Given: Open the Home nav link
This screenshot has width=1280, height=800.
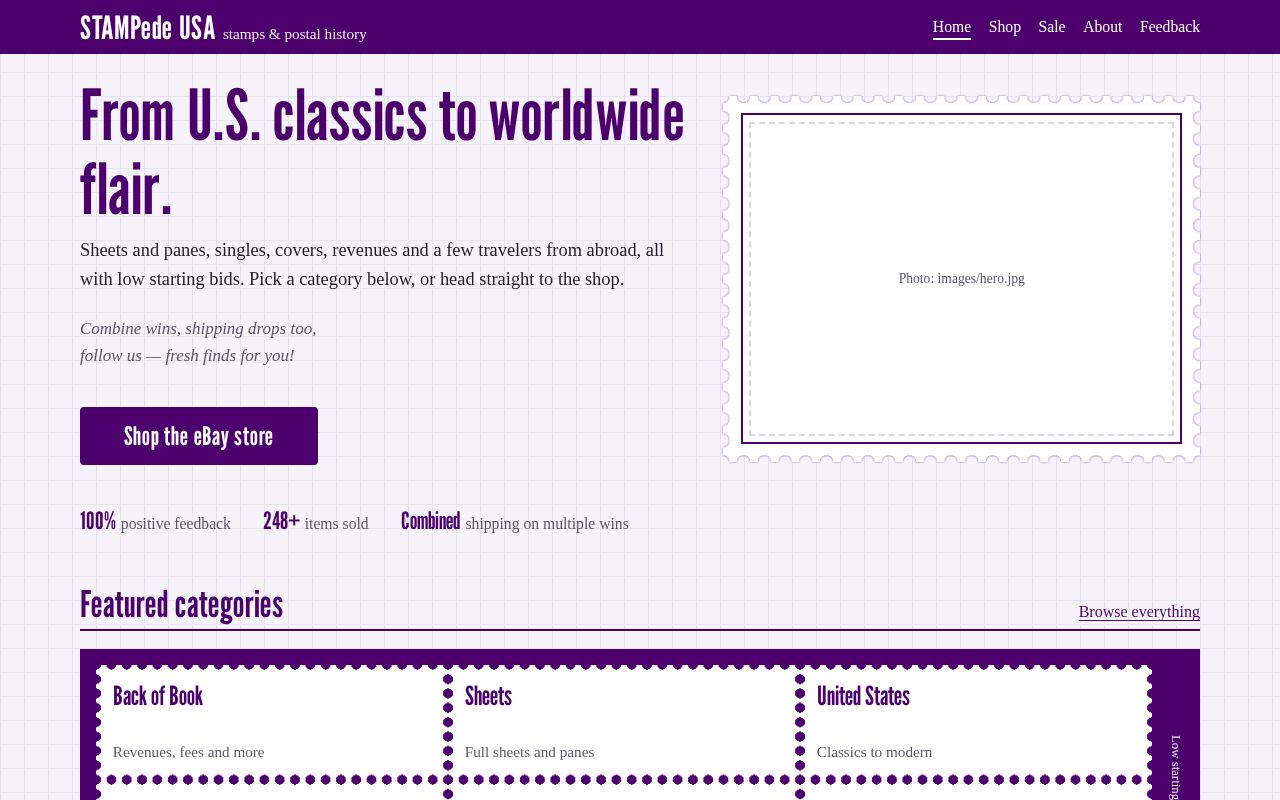Looking at the screenshot, I should pyautogui.click(x=951, y=27).
